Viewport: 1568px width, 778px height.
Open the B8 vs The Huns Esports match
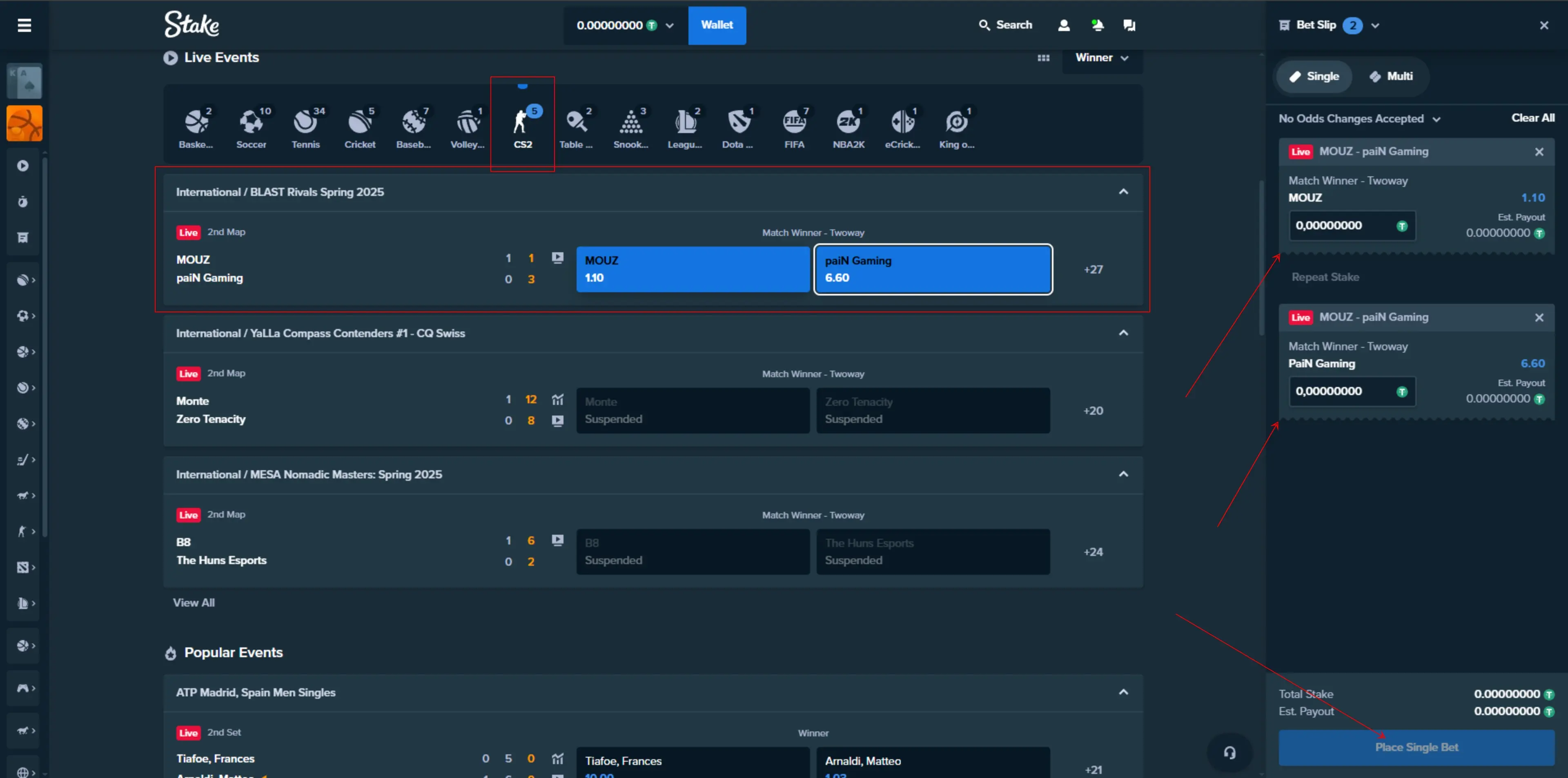pos(221,551)
